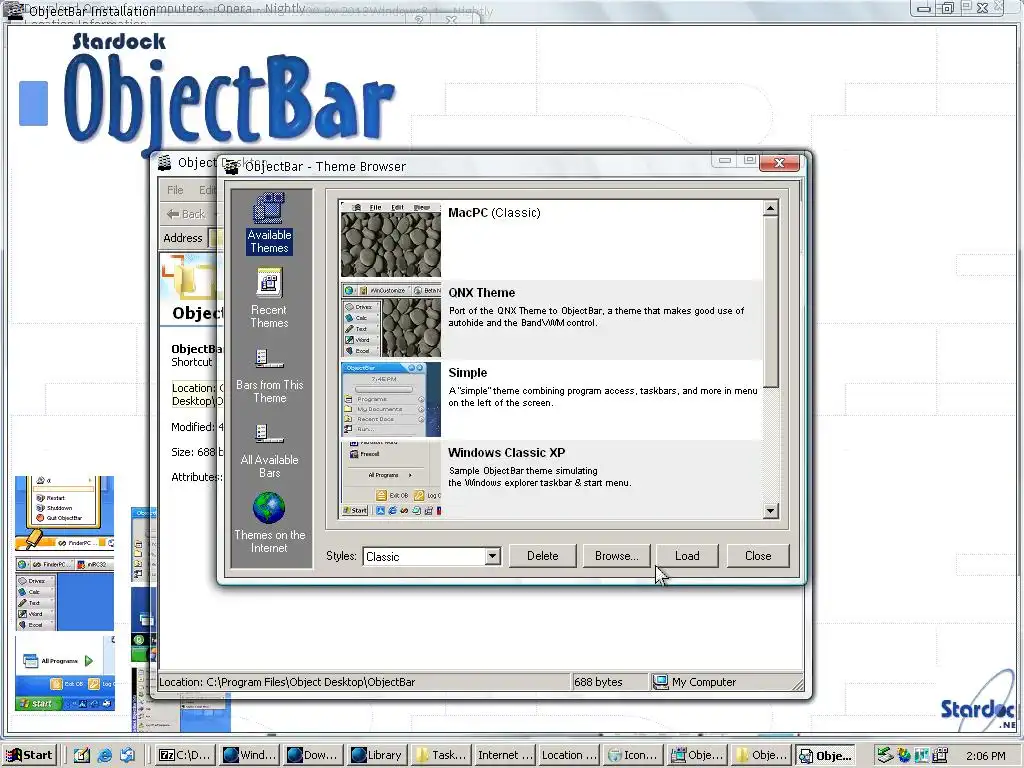
Task: Open Themes on the Internet globe
Action: pos(269,522)
